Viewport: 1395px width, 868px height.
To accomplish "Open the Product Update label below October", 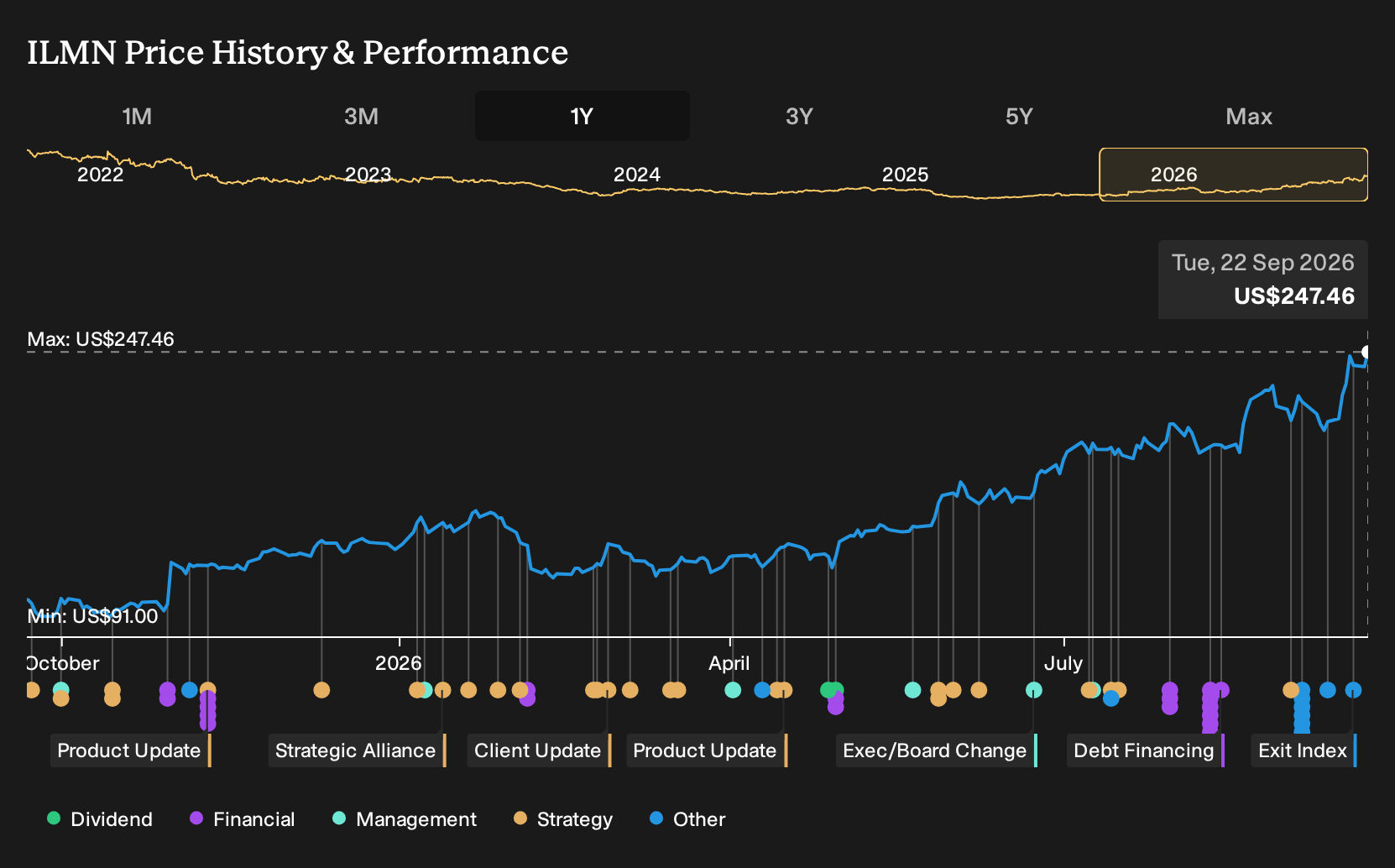I will click(130, 750).
